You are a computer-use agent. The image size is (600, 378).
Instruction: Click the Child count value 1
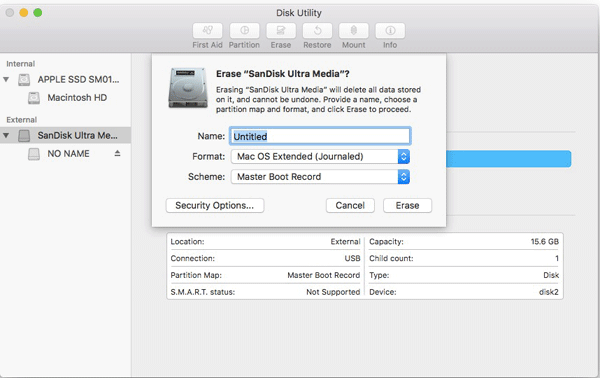(557, 259)
